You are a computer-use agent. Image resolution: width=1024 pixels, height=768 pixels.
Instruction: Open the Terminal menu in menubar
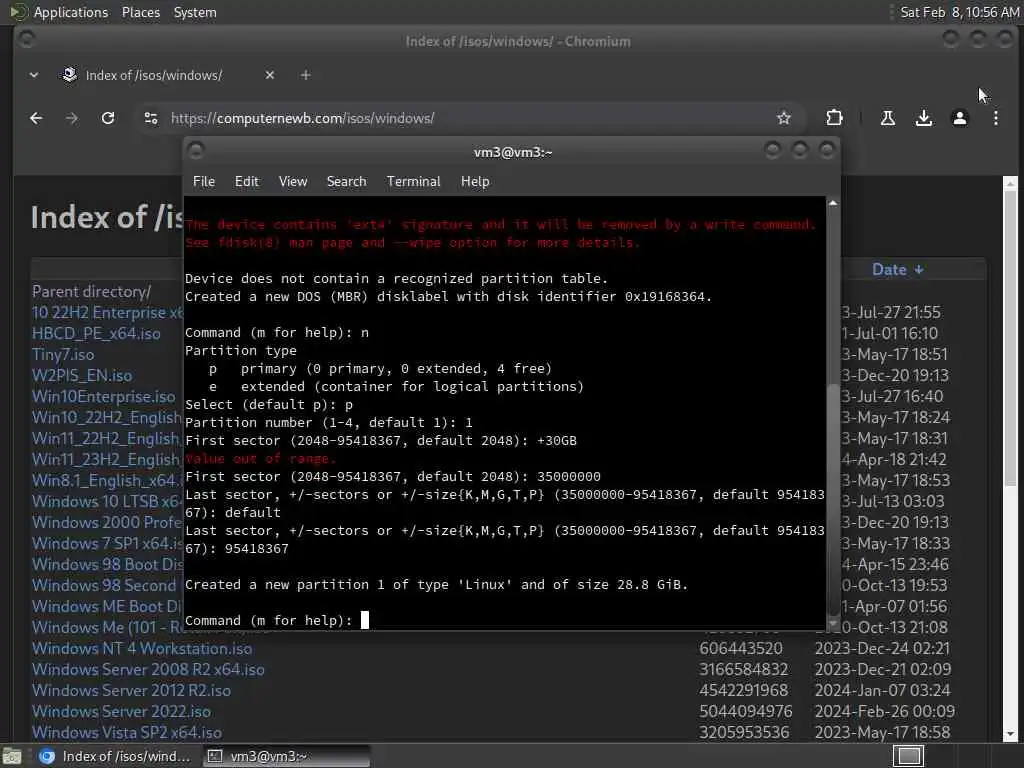coord(413,182)
